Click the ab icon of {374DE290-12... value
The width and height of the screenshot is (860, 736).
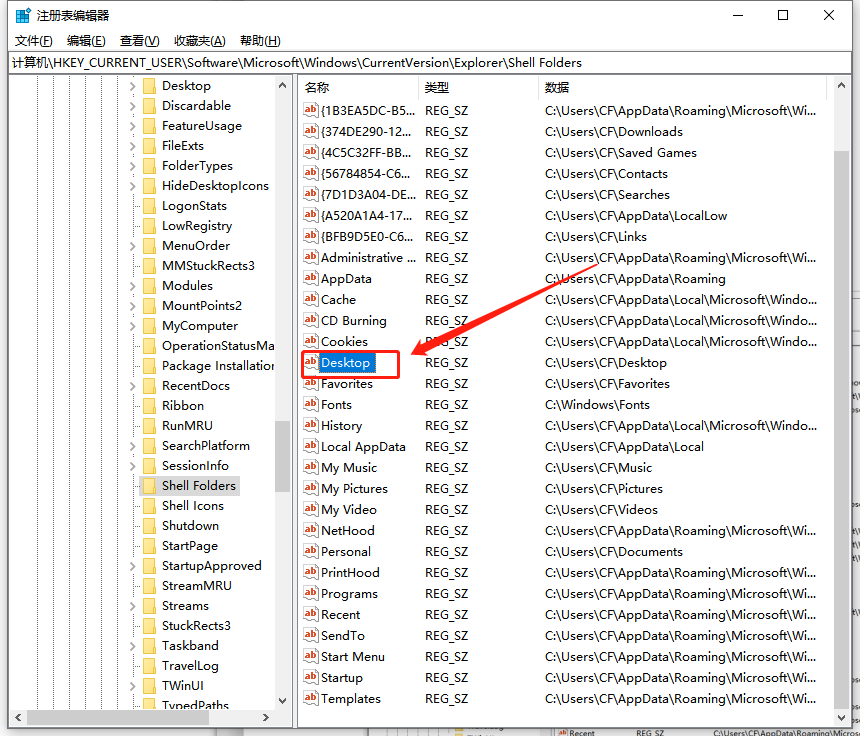tap(310, 131)
